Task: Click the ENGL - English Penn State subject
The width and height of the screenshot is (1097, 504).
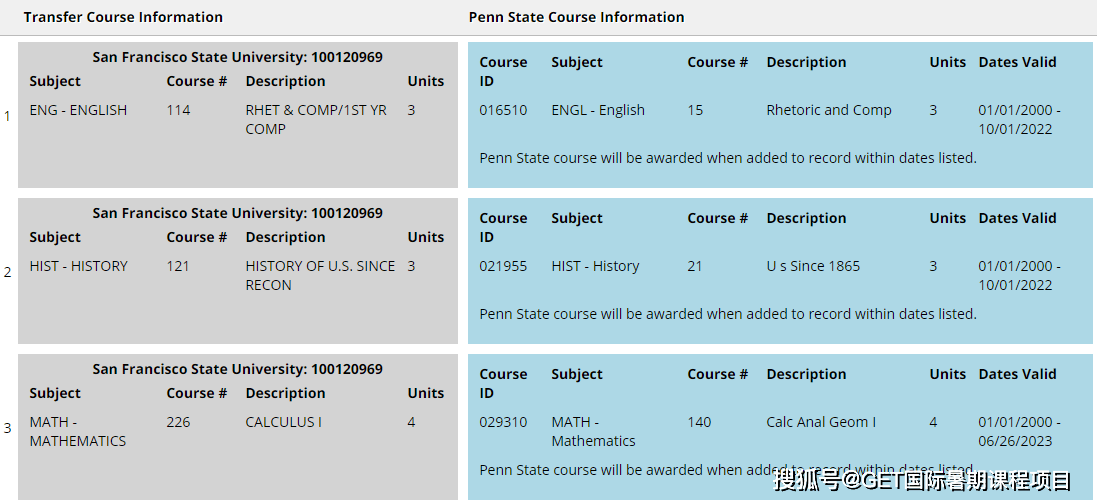Action: click(x=598, y=110)
